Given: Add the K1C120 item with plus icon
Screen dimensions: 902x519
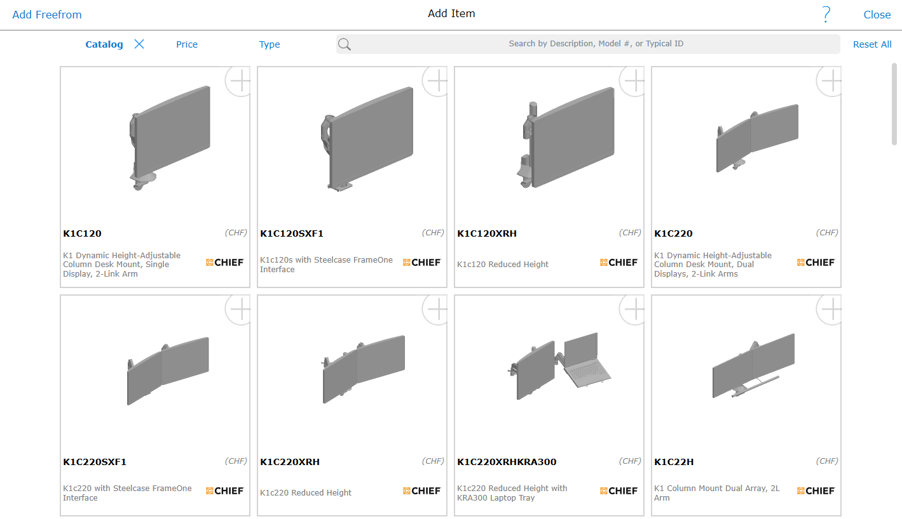Looking at the screenshot, I should click(x=238, y=81).
